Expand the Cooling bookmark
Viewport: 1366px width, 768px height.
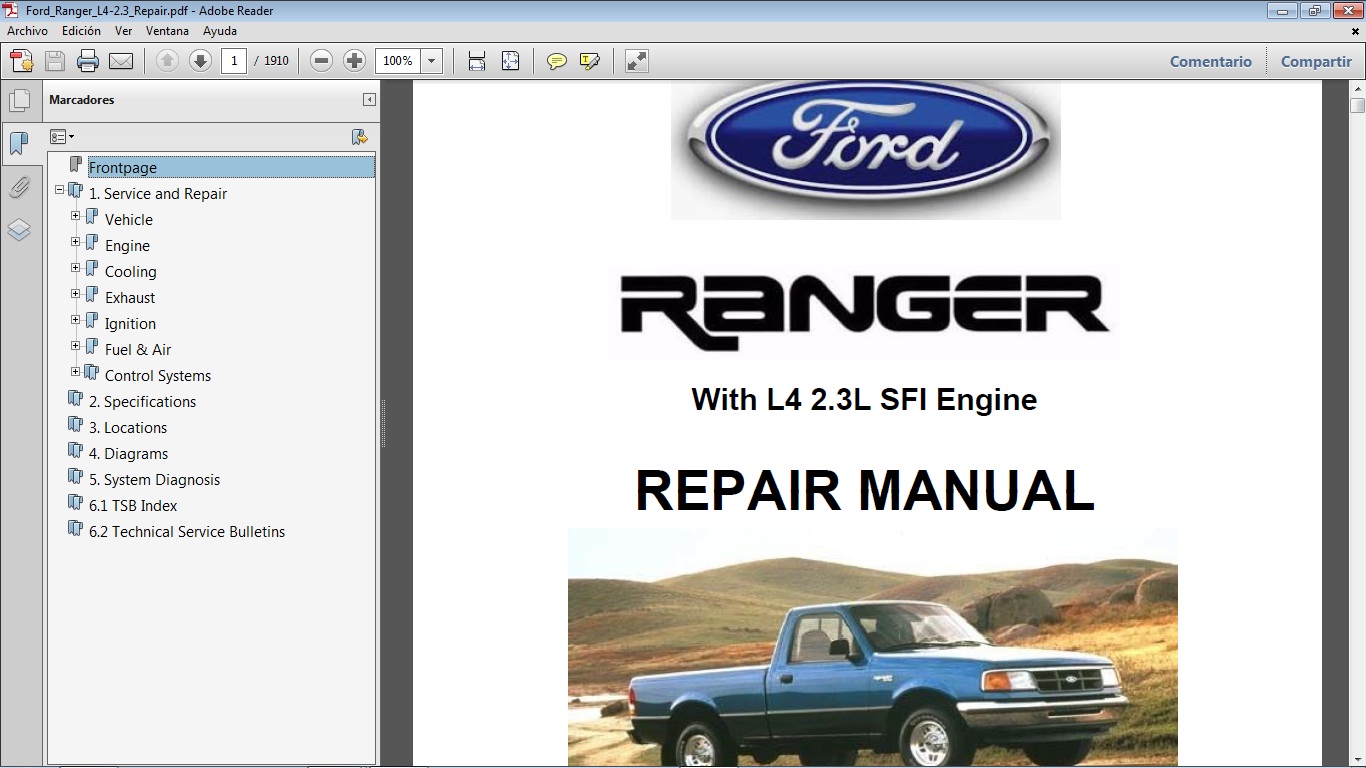point(75,267)
